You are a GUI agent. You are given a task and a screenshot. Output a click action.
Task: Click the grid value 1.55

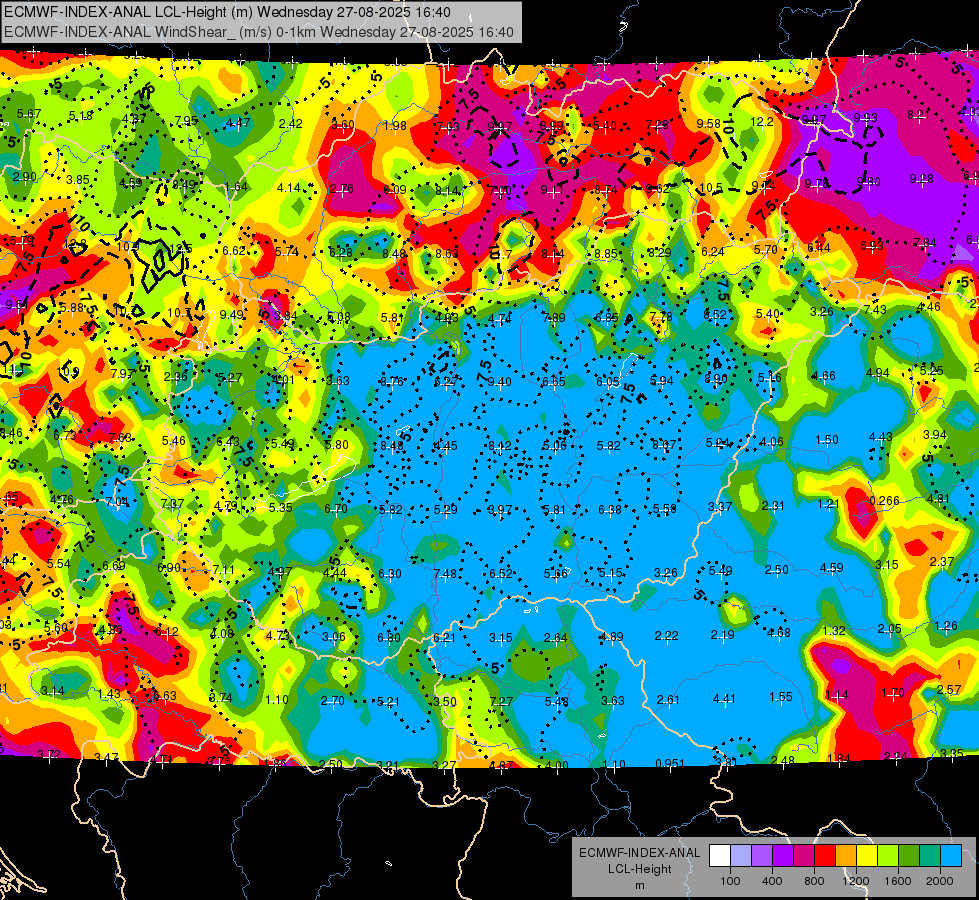click(780, 697)
